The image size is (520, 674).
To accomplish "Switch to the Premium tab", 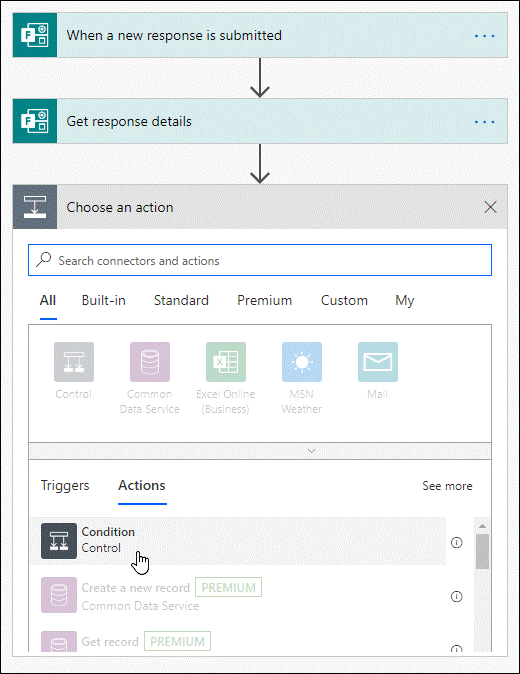I will point(264,300).
